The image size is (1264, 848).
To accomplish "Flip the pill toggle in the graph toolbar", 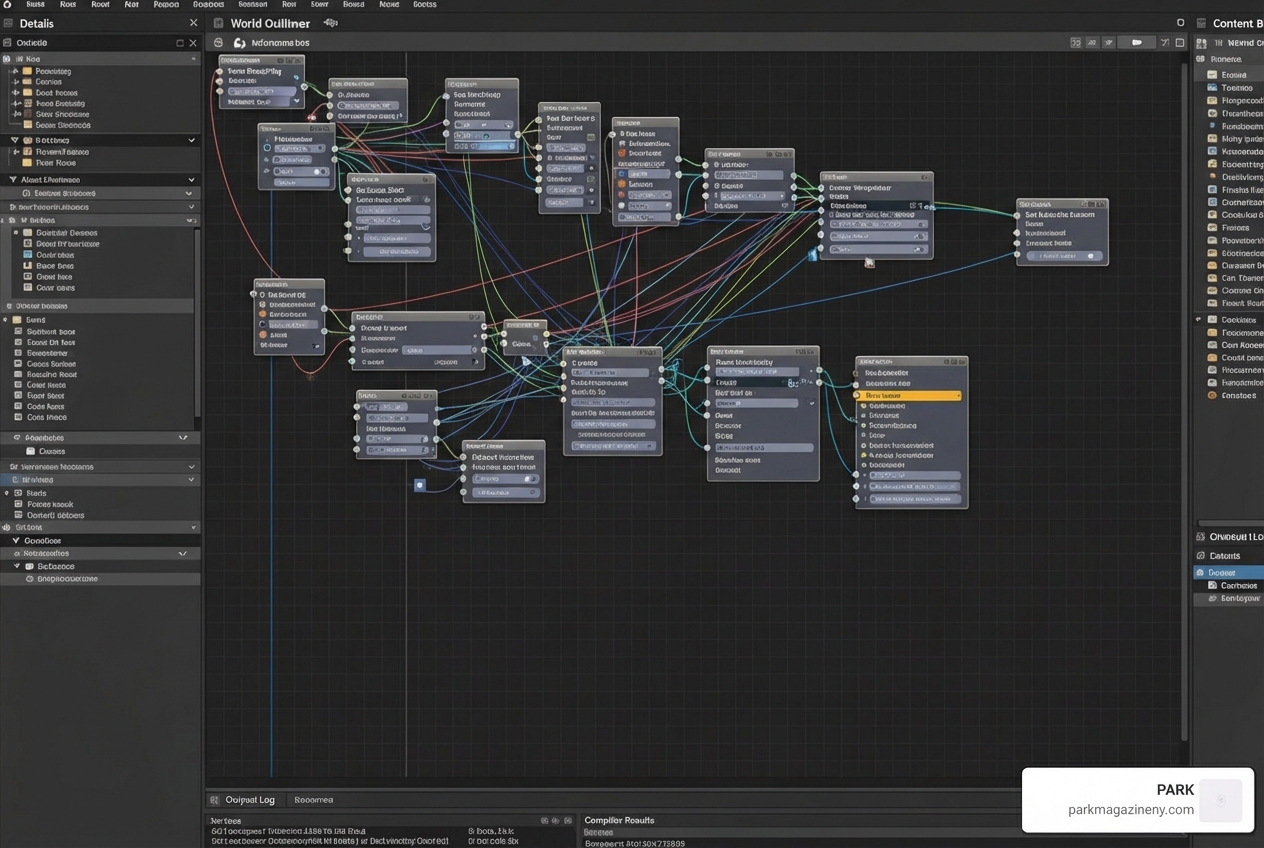I will click(1137, 43).
